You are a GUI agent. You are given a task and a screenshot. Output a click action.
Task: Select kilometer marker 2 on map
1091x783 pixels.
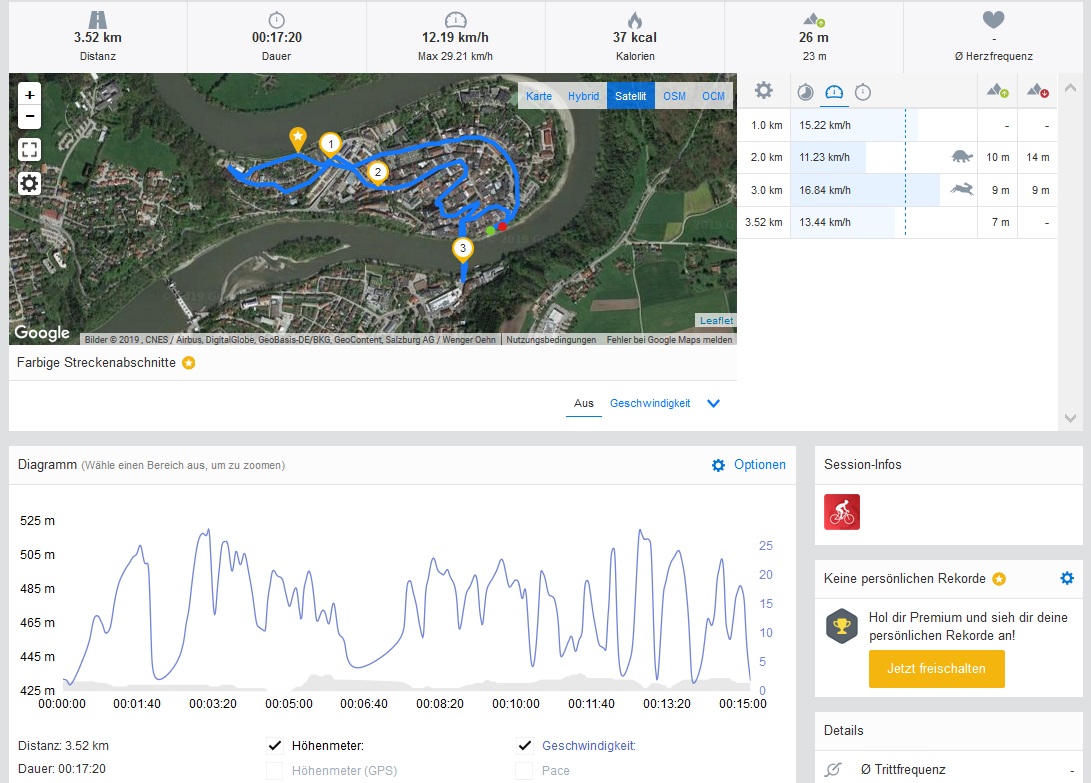point(378,173)
